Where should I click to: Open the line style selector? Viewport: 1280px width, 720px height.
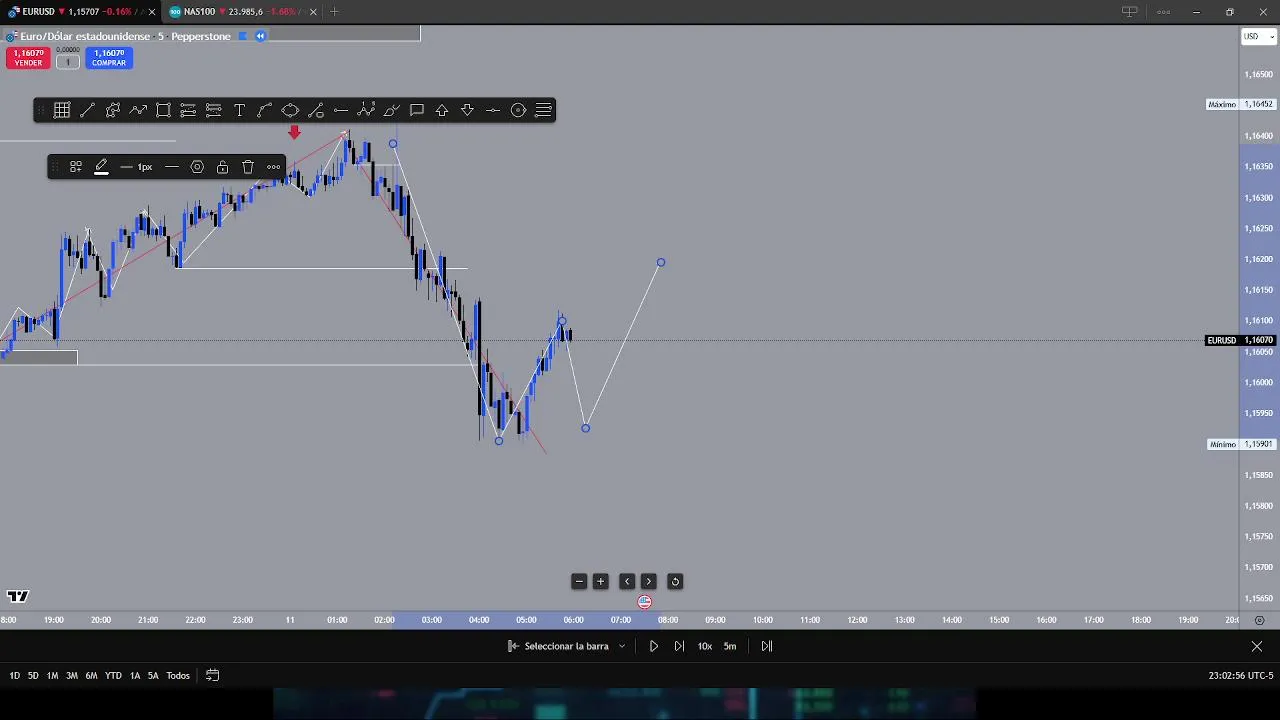(x=172, y=167)
